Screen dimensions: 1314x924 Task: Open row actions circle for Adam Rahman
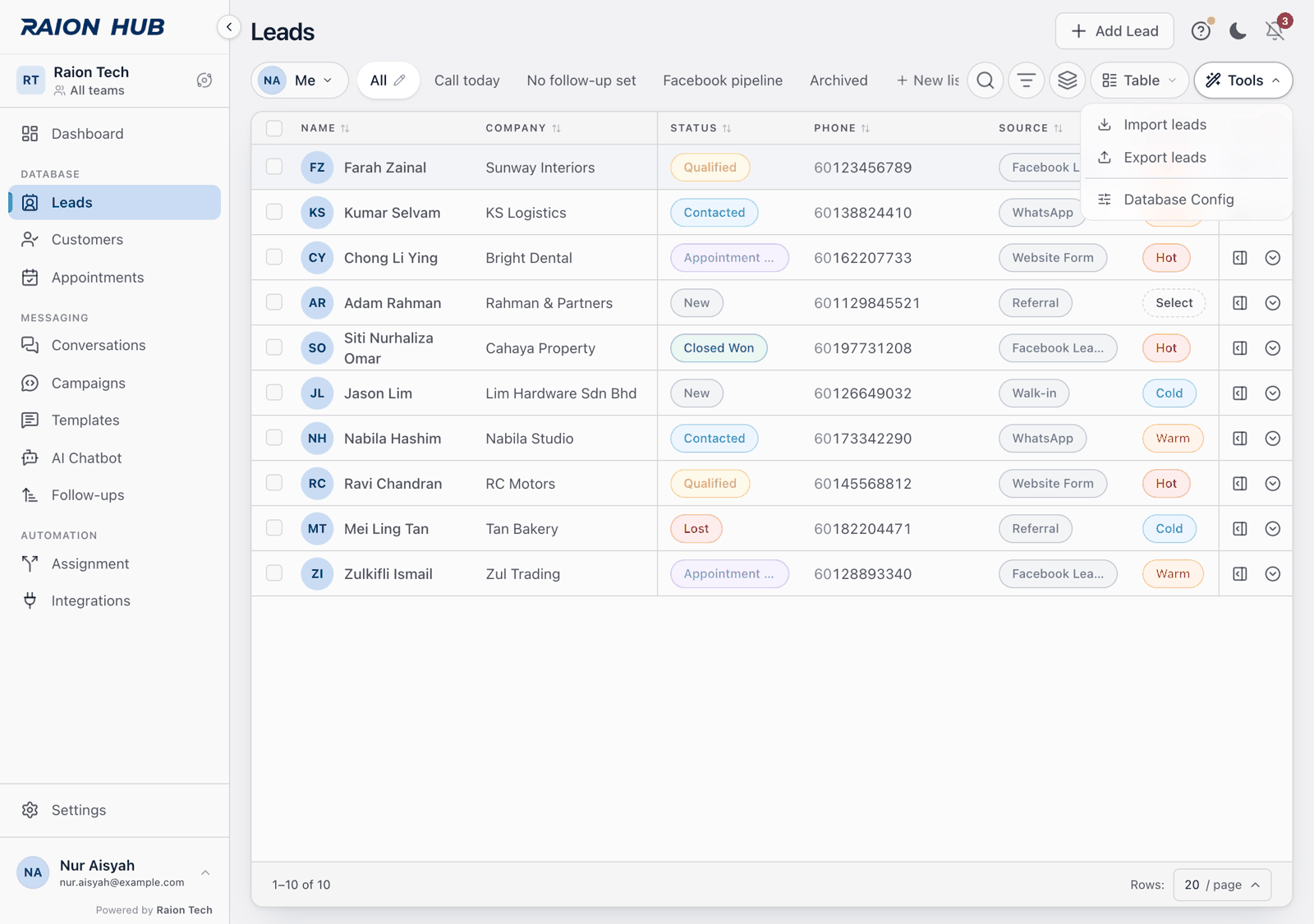point(1273,303)
